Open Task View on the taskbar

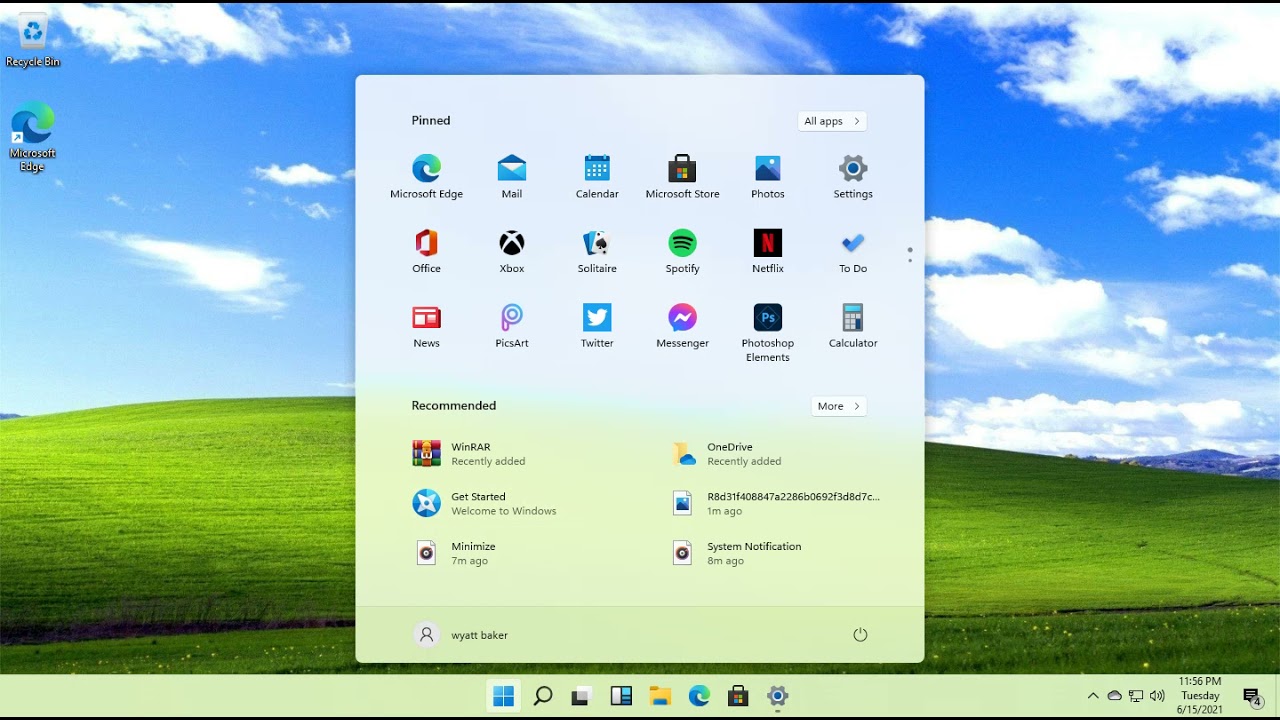pos(582,696)
